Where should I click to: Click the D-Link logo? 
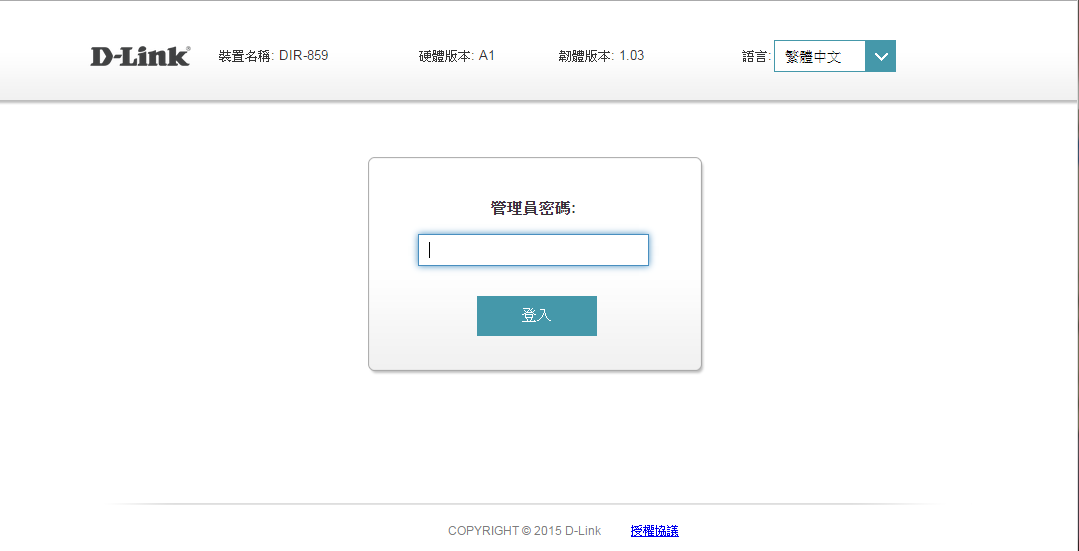pyautogui.click(x=139, y=56)
